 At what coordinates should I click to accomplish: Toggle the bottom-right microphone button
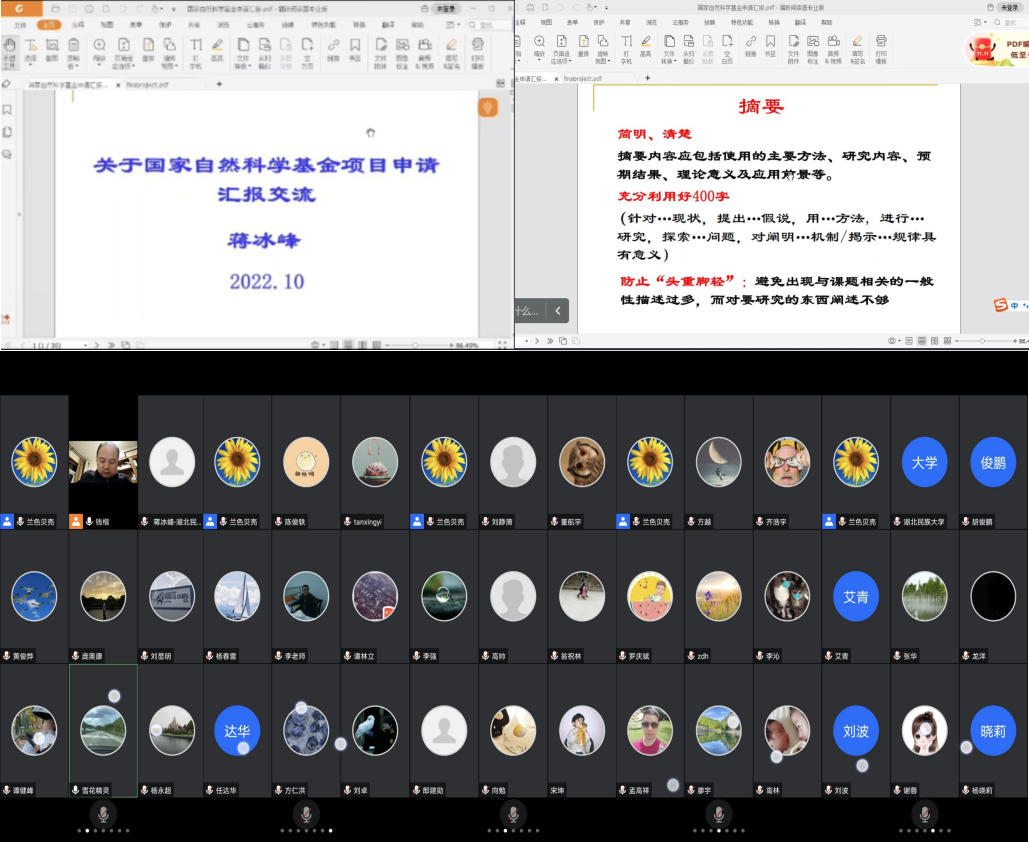click(925, 814)
